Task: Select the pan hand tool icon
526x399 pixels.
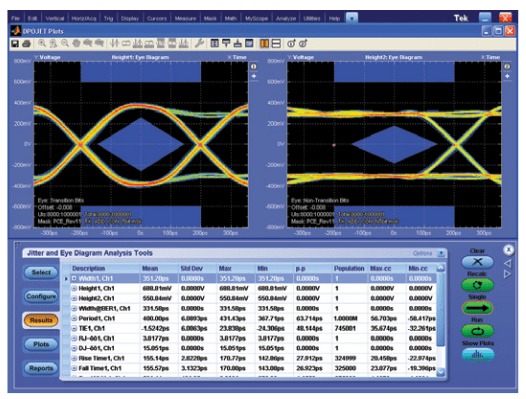Action: [76, 43]
